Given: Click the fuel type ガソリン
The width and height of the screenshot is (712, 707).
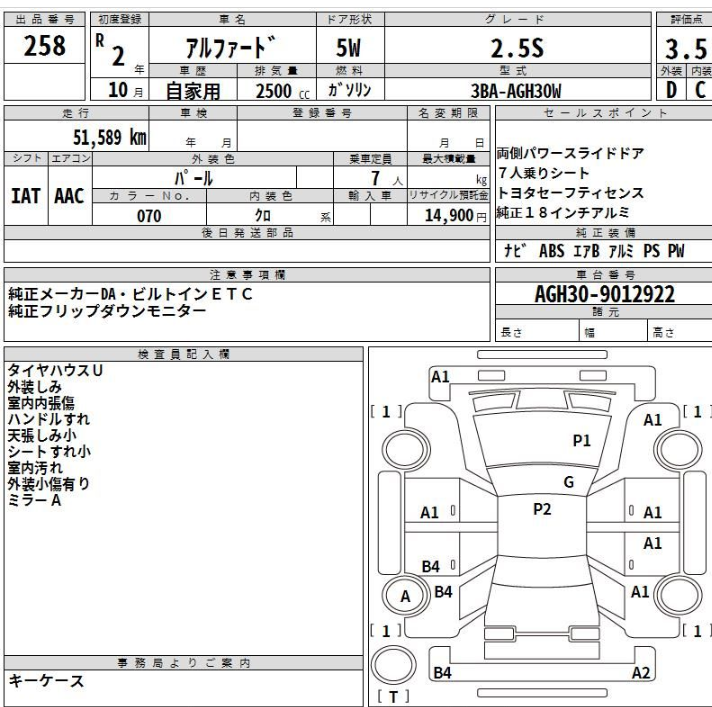Looking at the screenshot, I should (x=350, y=90).
